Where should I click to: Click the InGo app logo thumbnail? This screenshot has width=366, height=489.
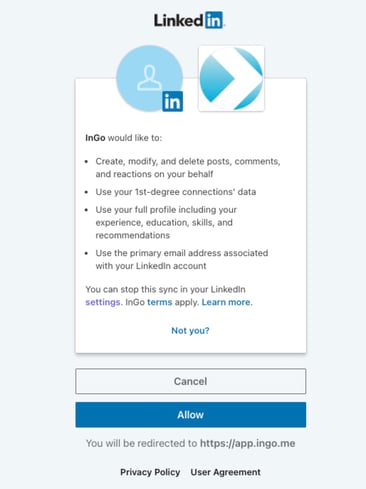coord(231,78)
